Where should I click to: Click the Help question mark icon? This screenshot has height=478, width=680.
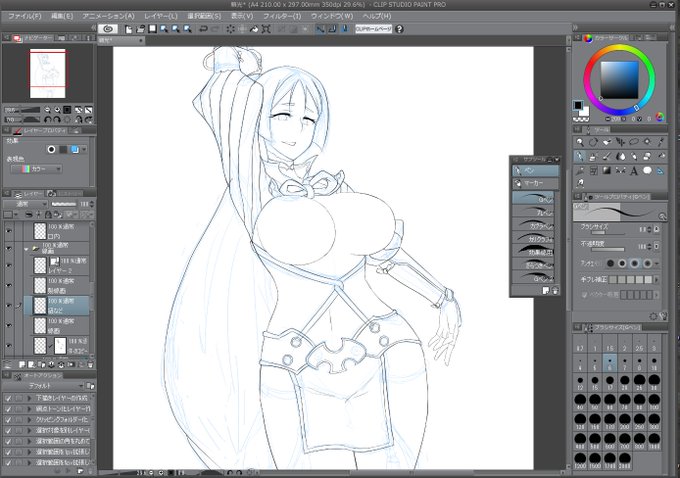[x=399, y=29]
